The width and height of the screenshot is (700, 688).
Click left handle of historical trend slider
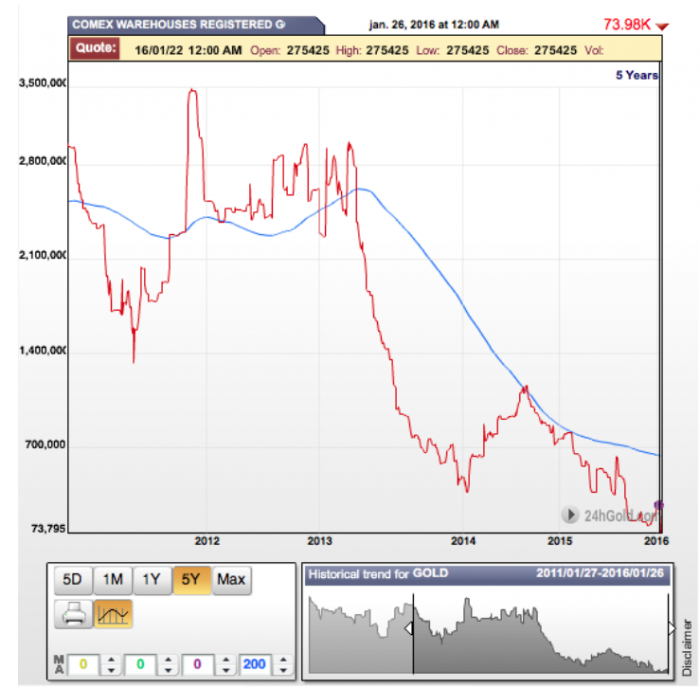(x=408, y=630)
